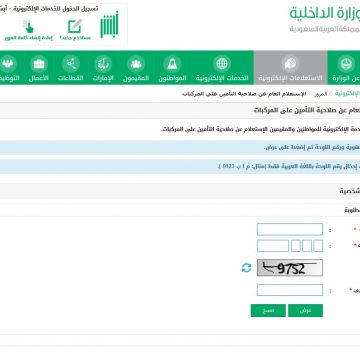Viewport: 360px width, 360px height.
Task: Open the القطاعات sectors tab
Action: 71,68
